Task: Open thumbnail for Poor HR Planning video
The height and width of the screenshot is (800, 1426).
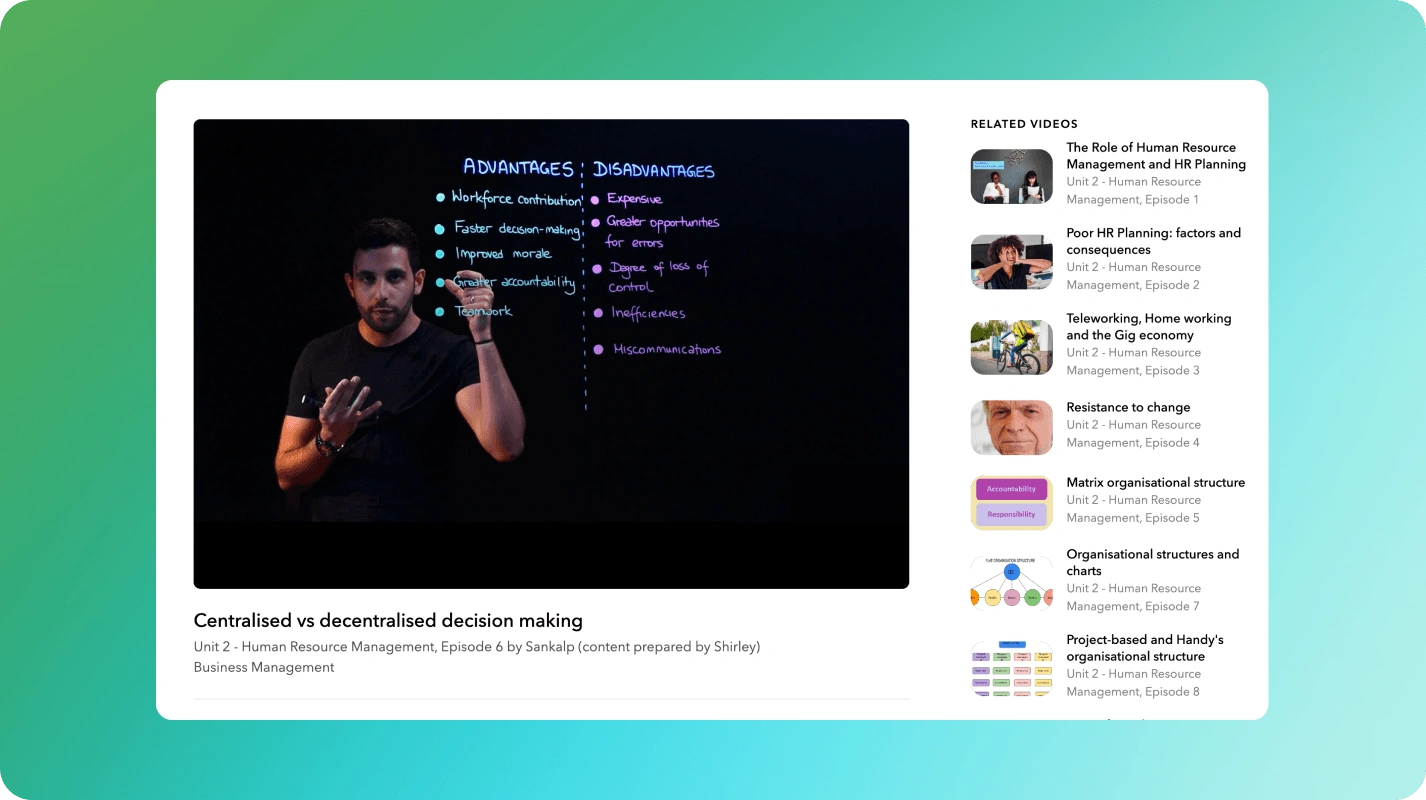Action: (x=1011, y=262)
